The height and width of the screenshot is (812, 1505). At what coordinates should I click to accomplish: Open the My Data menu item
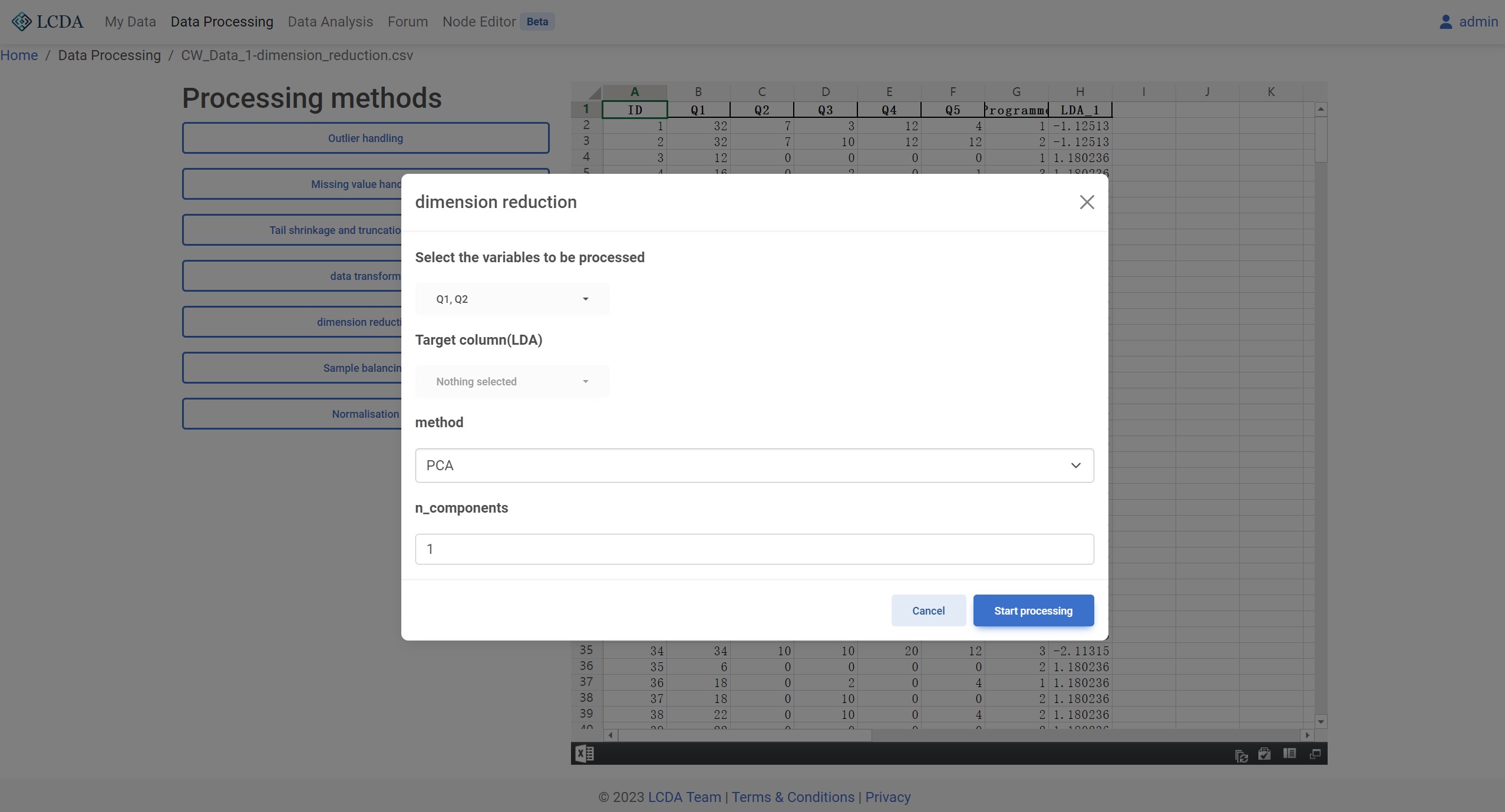[x=130, y=22]
